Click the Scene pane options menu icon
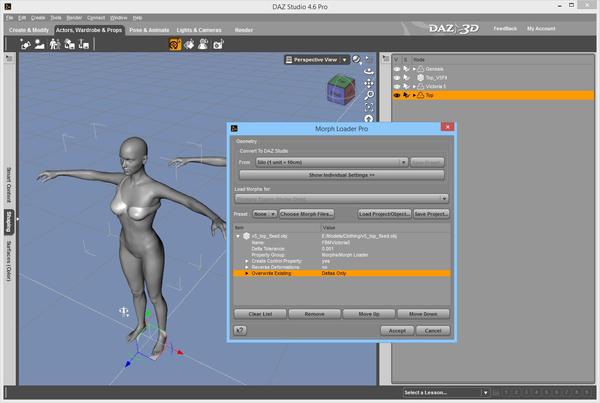Image resolution: width=600 pixels, height=403 pixels. tap(386, 58)
